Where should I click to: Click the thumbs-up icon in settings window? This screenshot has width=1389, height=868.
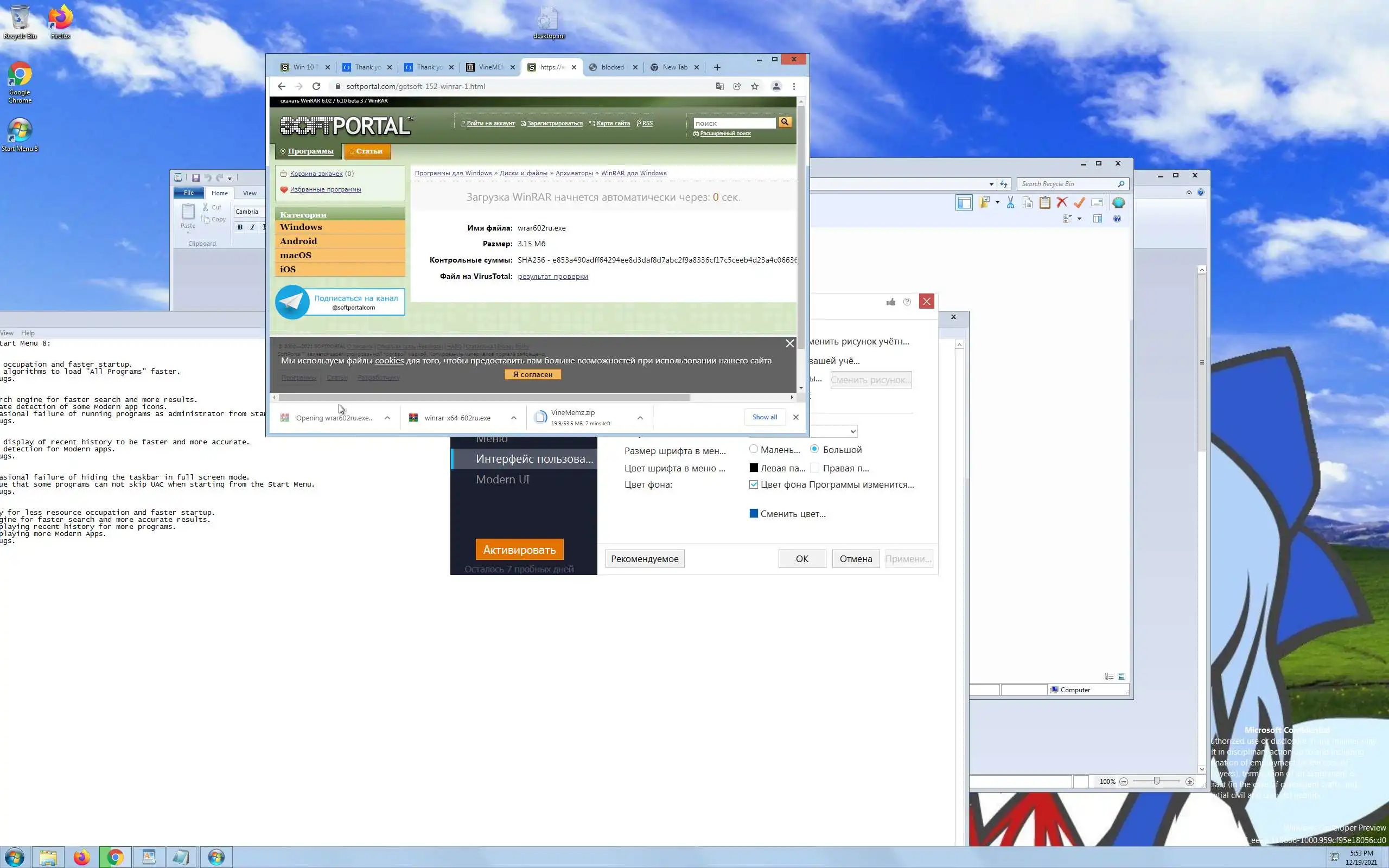click(891, 302)
